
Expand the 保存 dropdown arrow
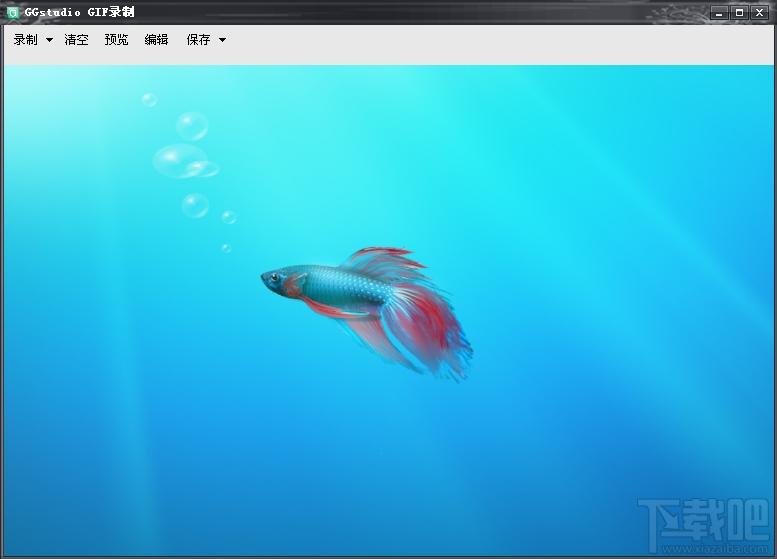tap(222, 40)
